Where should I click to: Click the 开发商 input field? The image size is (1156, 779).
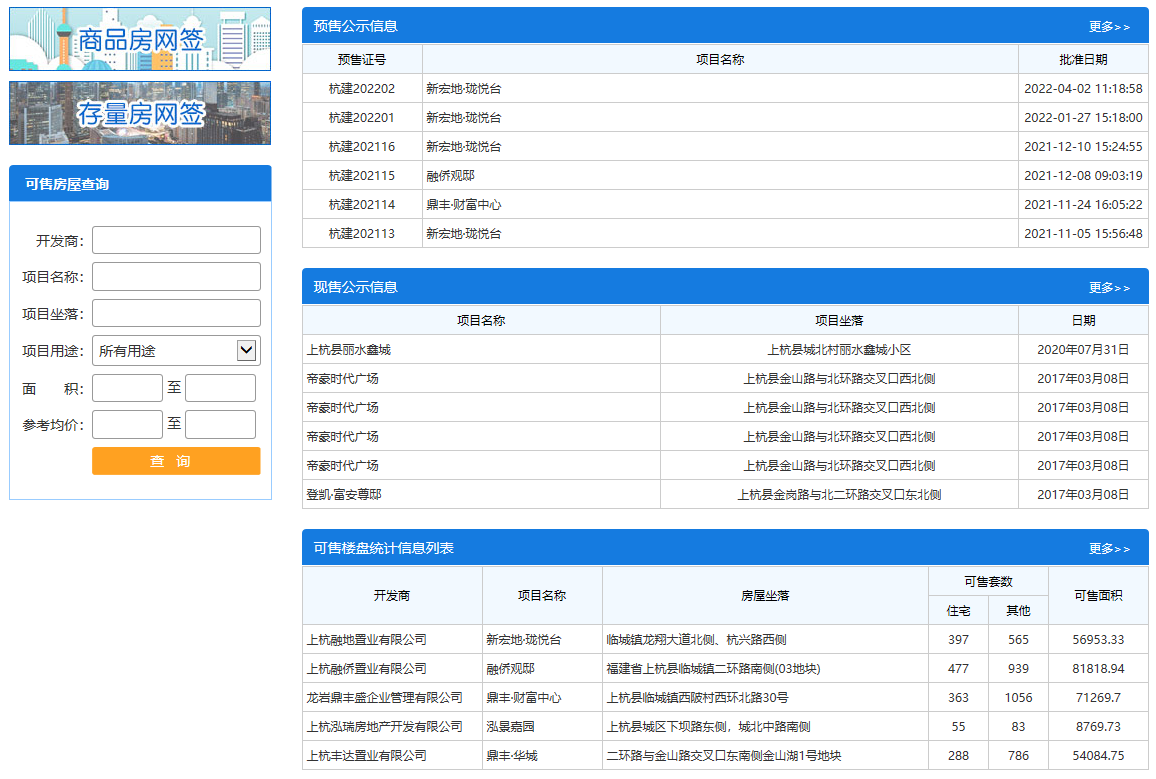click(176, 240)
